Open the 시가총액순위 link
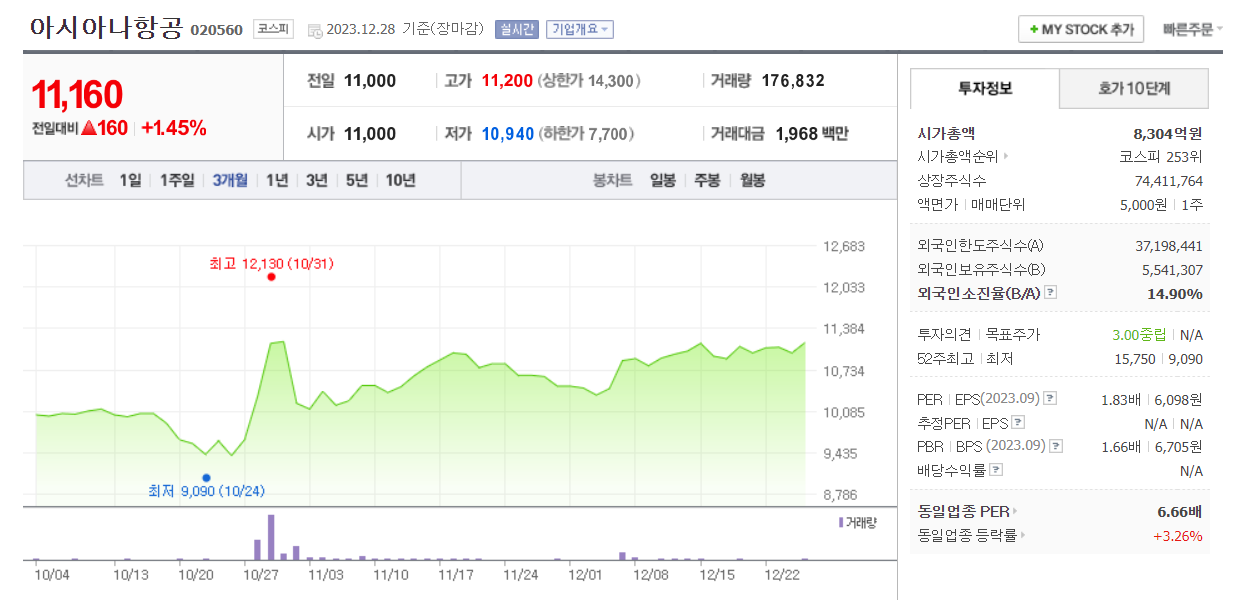Image resolution: width=1247 pixels, height=600 pixels. (963, 156)
